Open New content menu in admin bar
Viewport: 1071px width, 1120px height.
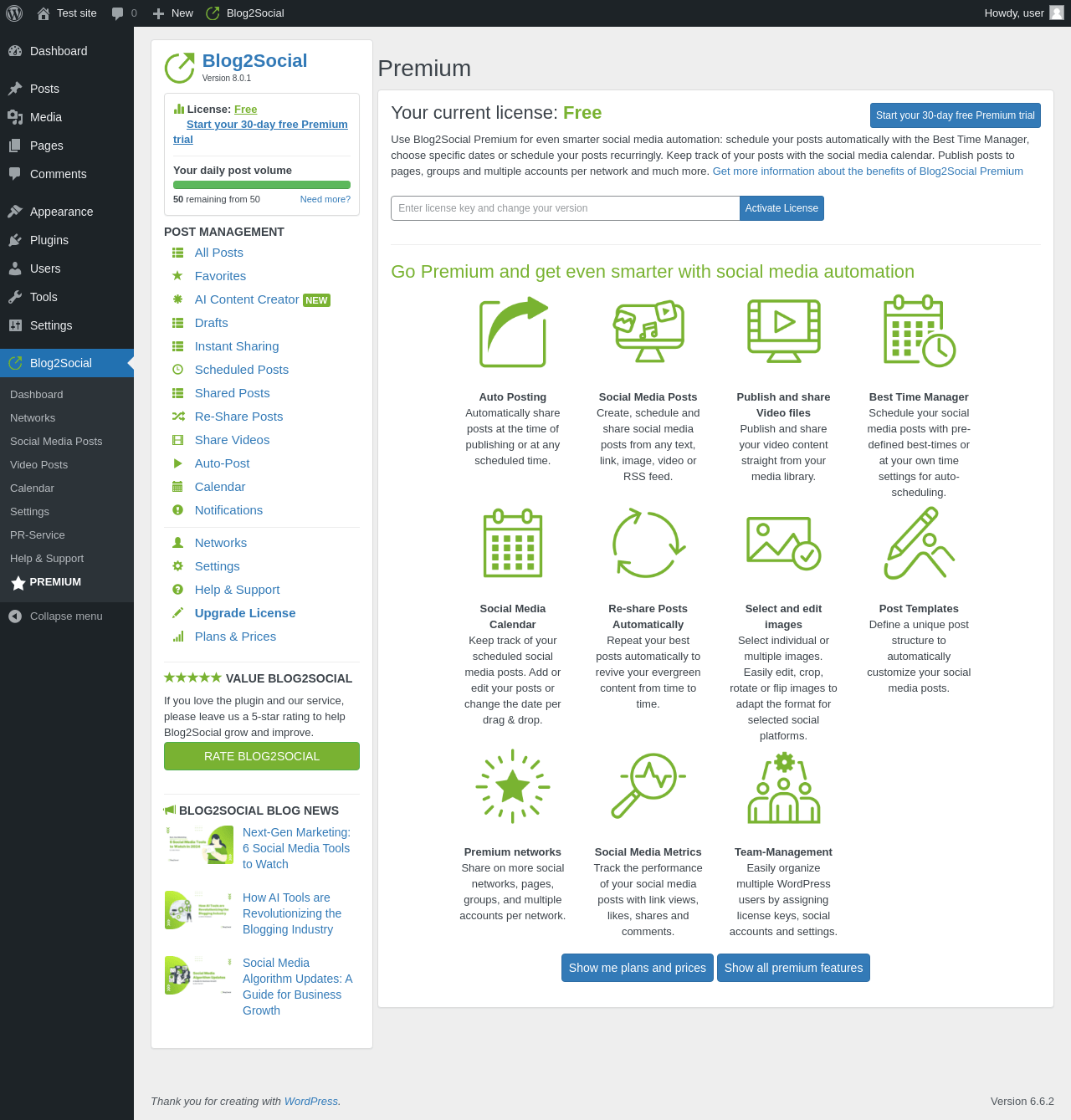(x=172, y=13)
